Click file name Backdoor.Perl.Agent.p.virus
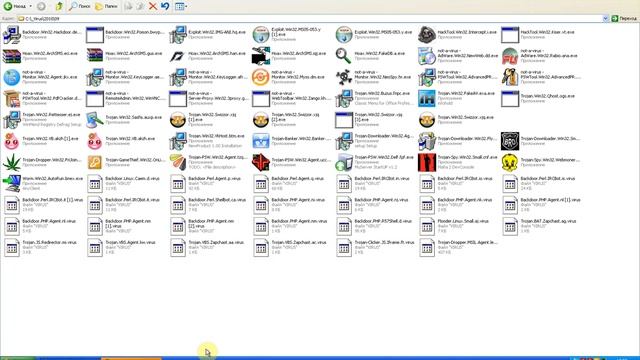Screen dimensions: 640x360 point(214,178)
